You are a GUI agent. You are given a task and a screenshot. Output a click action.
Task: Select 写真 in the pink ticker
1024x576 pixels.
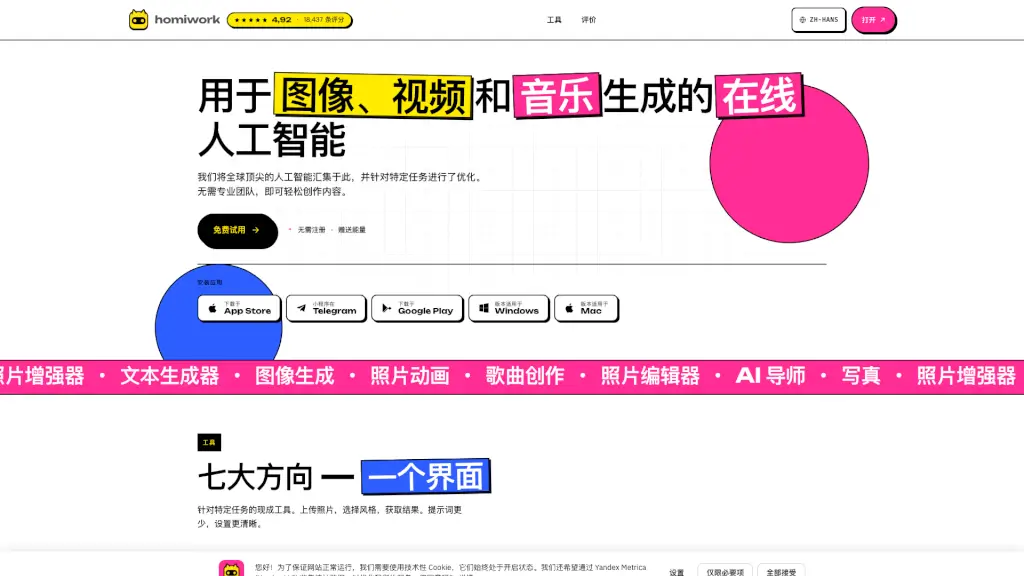861,376
